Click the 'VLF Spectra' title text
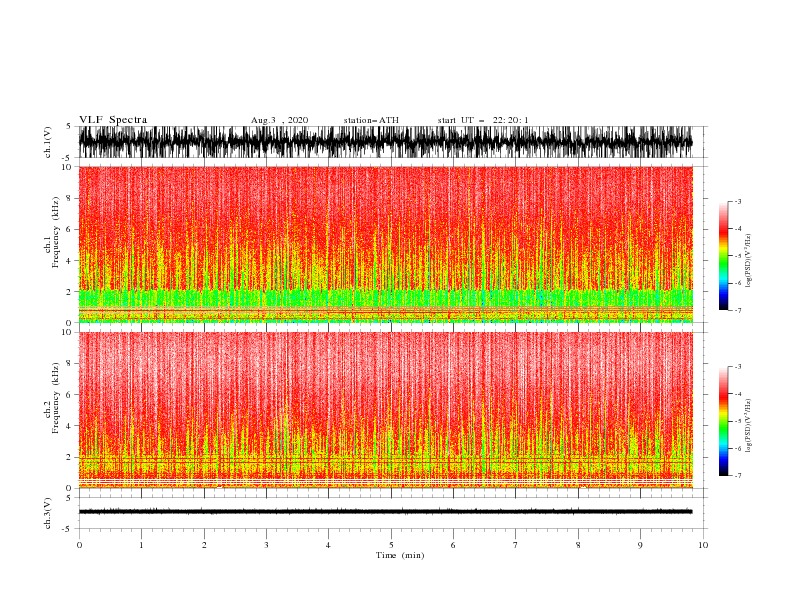Image resolution: width=792 pixels, height=612 pixels. (x=113, y=120)
